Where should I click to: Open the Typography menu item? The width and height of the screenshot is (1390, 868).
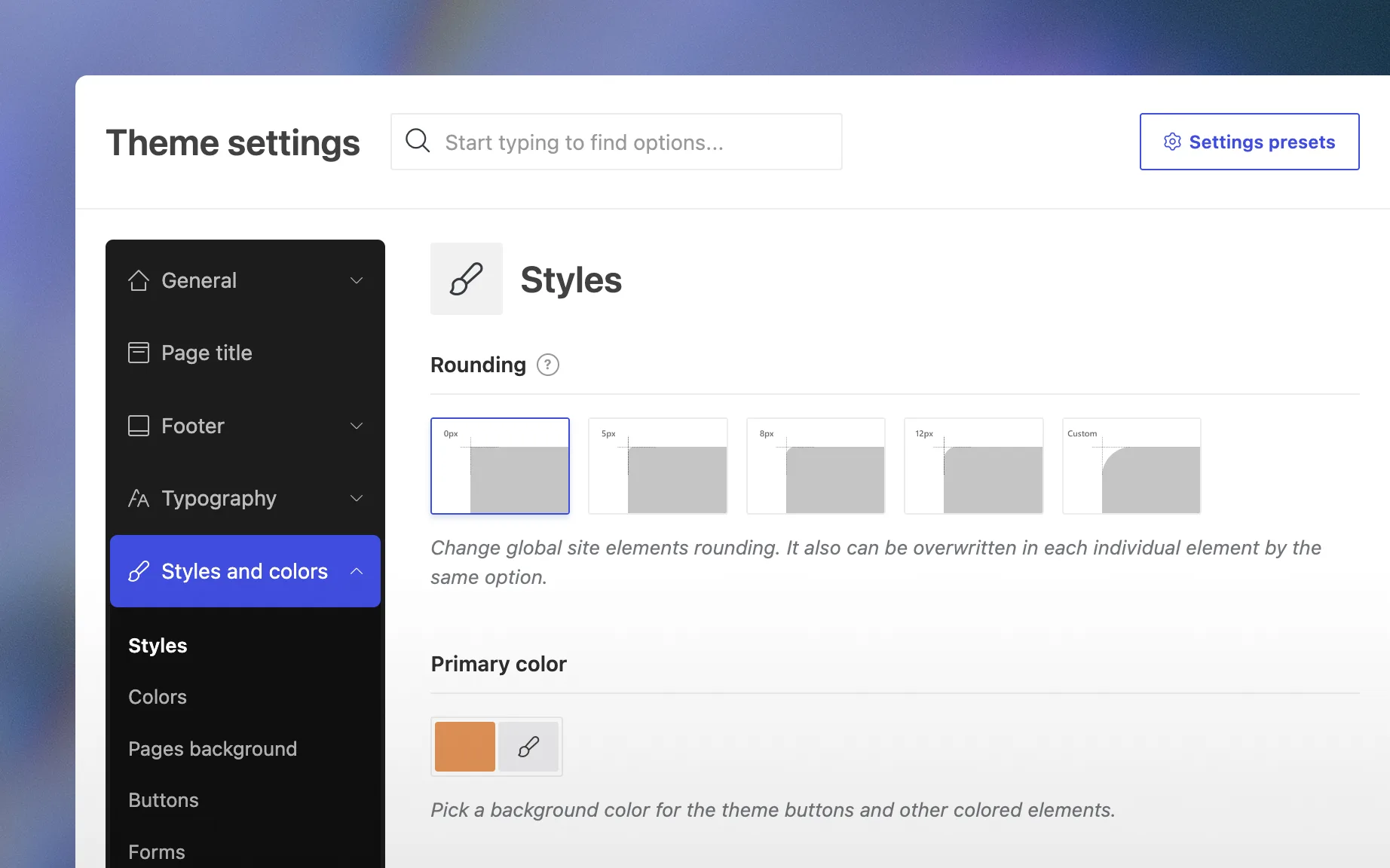245,498
